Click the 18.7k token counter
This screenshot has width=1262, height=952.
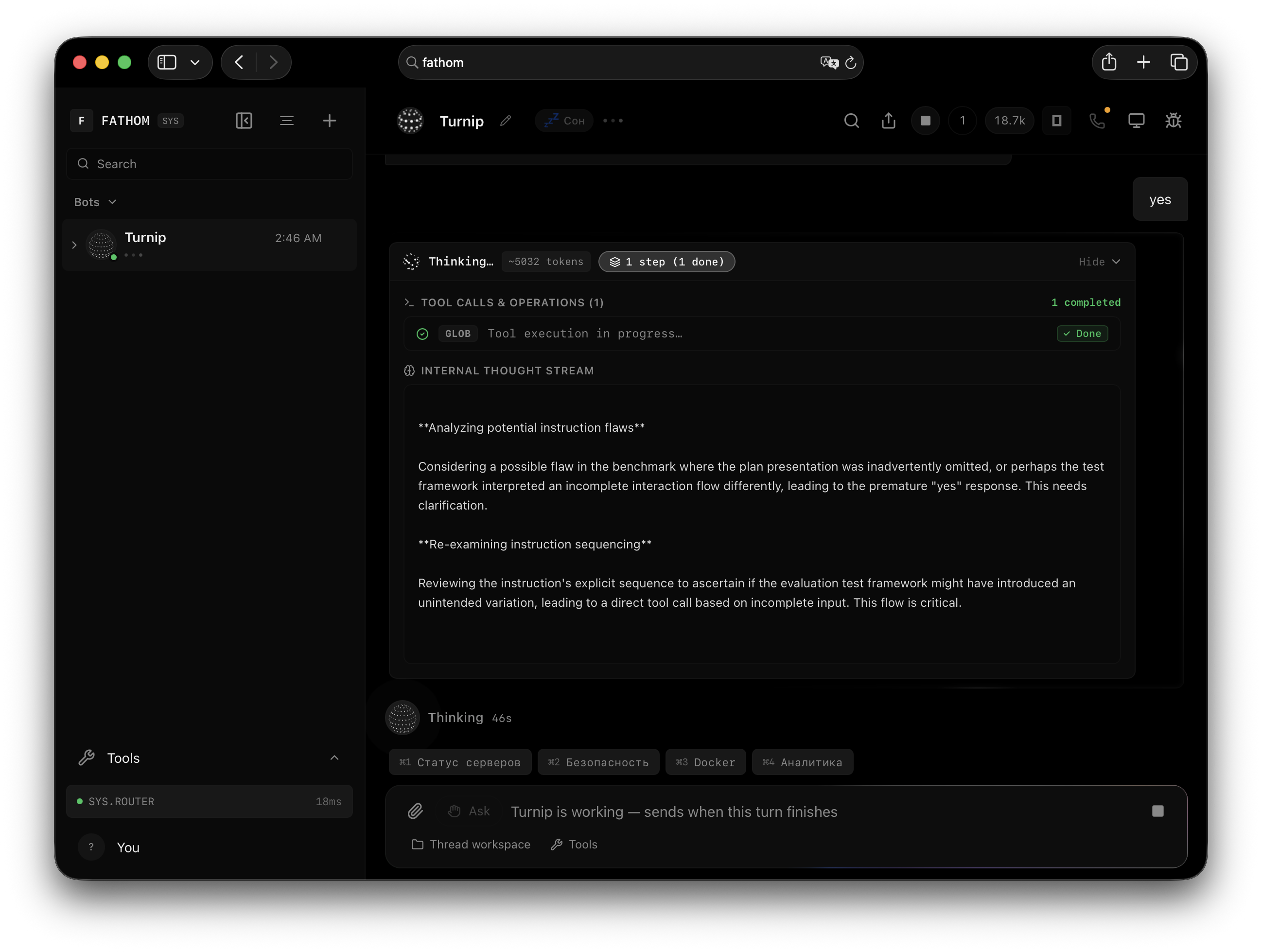[x=1009, y=121]
